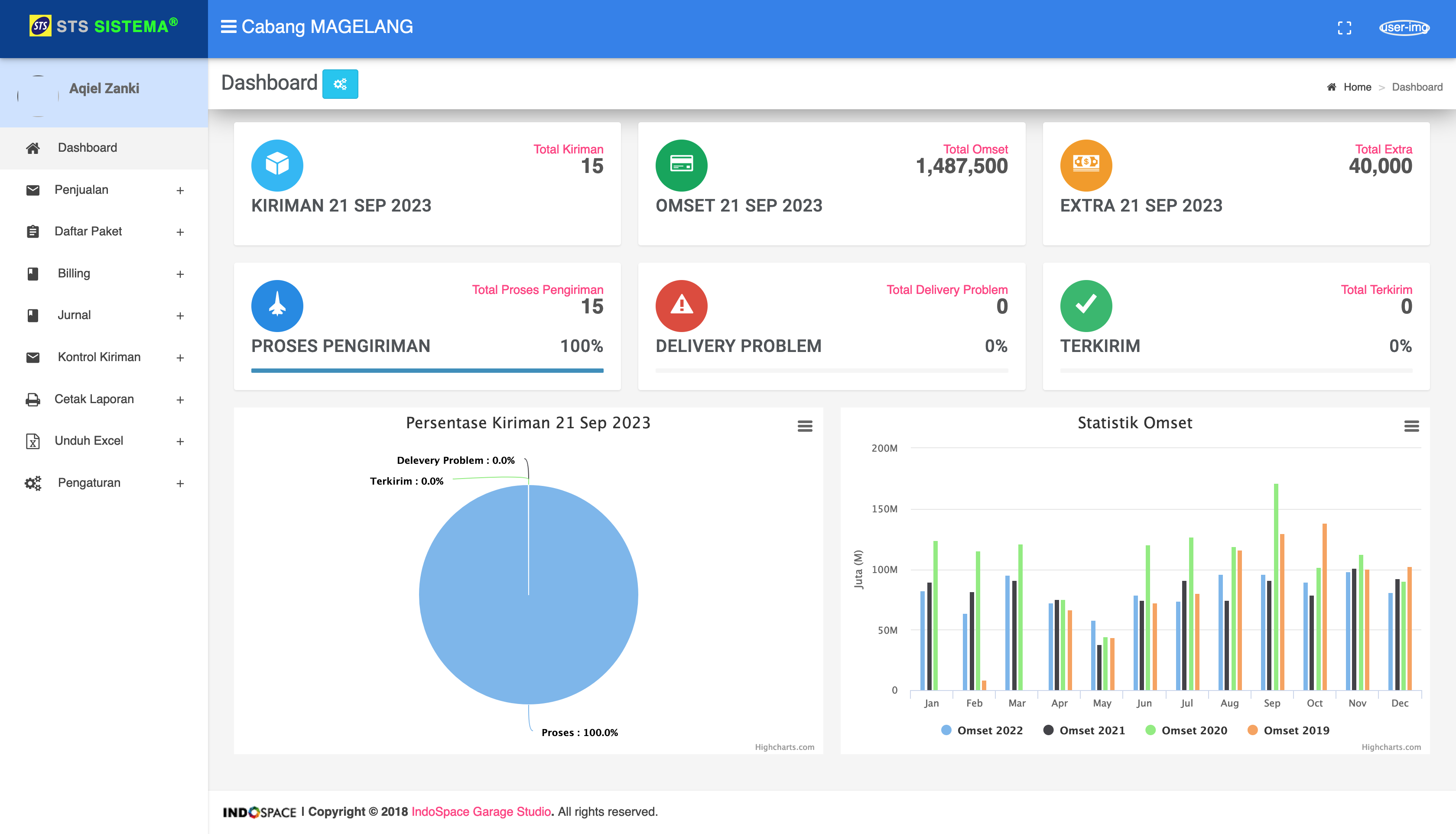Click the Cetak Laporan printer icon
Image resolution: width=1456 pixels, height=834 pixels.
coord(32,399)
